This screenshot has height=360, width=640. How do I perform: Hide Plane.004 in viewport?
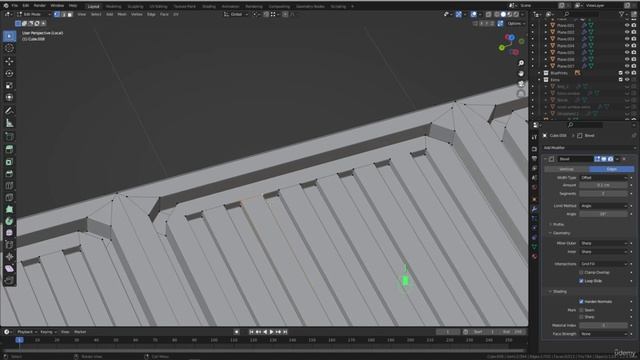coord(627,46)
